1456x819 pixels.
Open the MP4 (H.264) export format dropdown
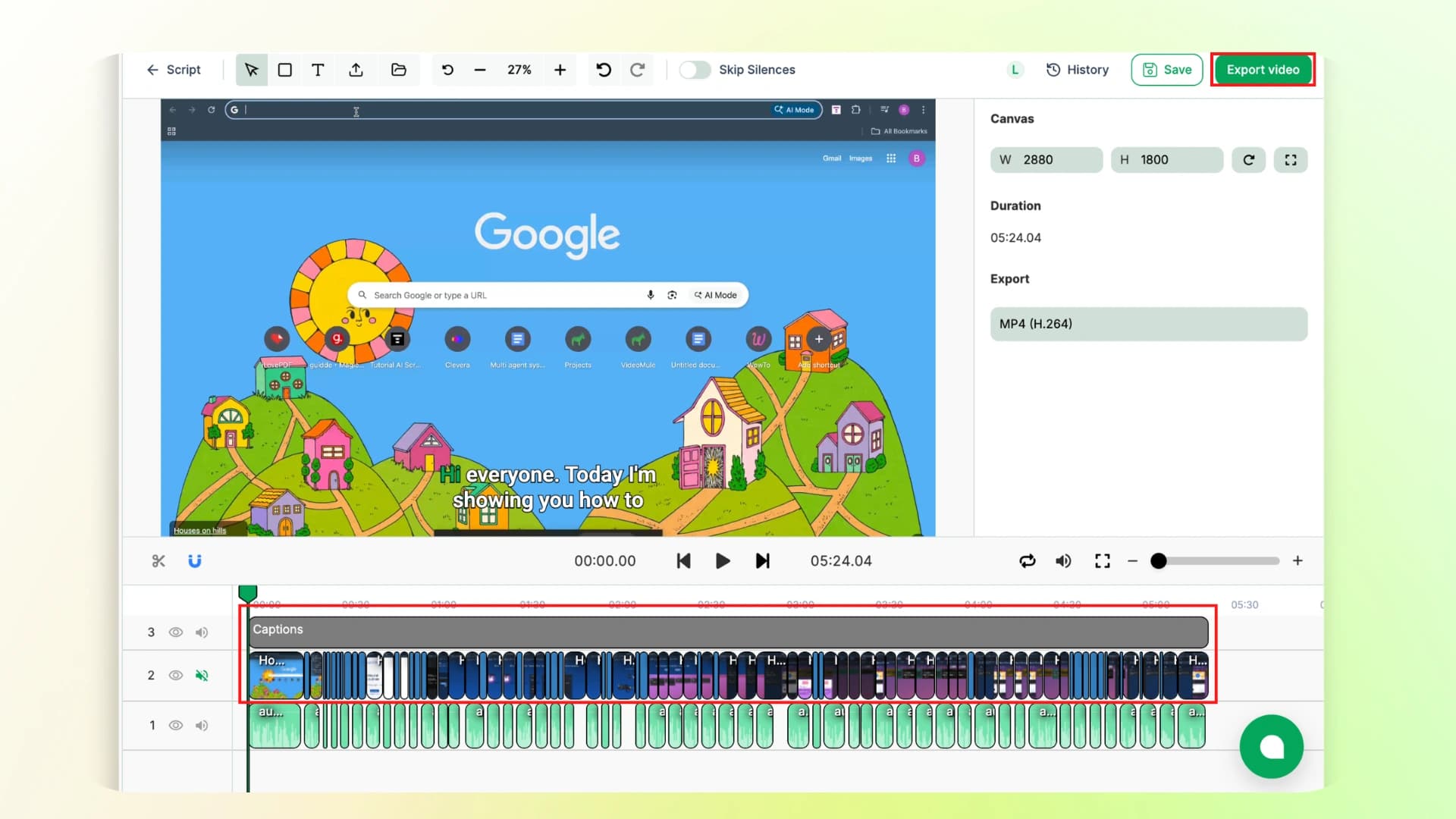click(1148, 324)
